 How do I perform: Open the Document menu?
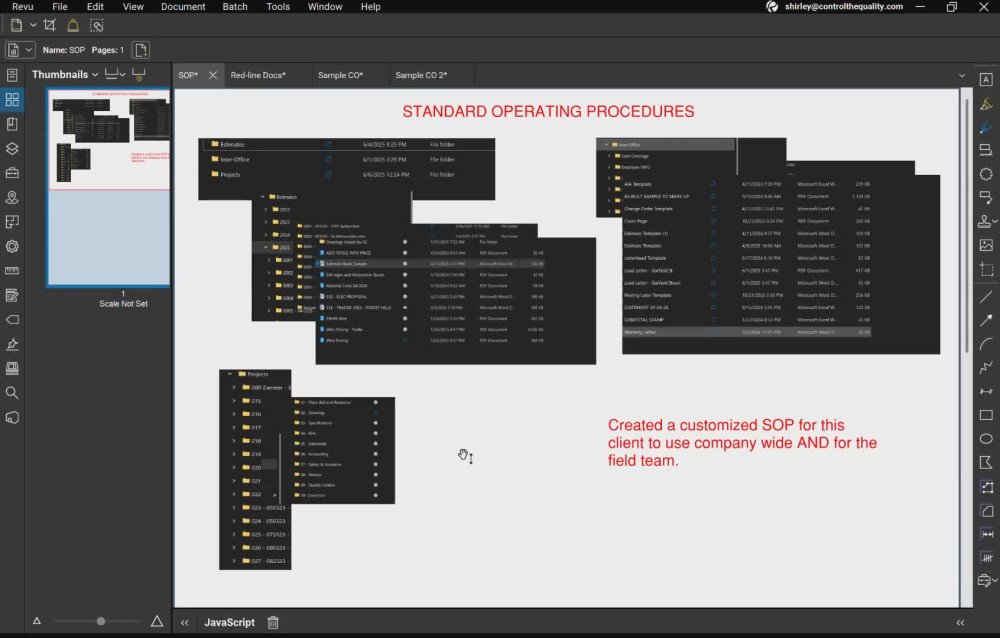click(x=183, y=7)
